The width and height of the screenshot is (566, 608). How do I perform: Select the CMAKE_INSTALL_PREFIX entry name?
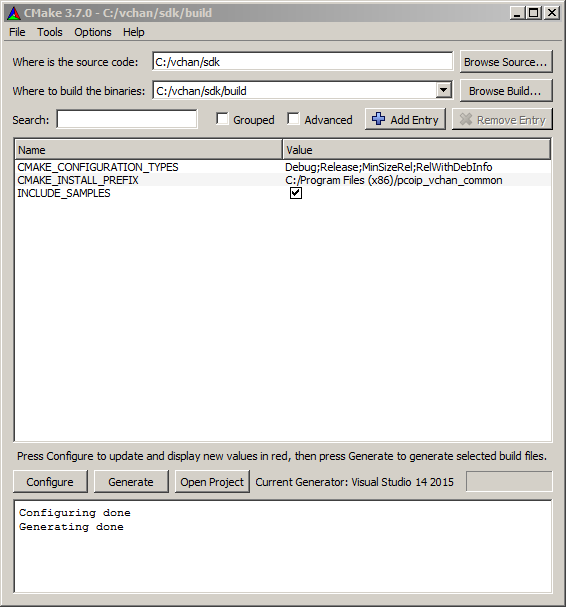coord(78,180)
